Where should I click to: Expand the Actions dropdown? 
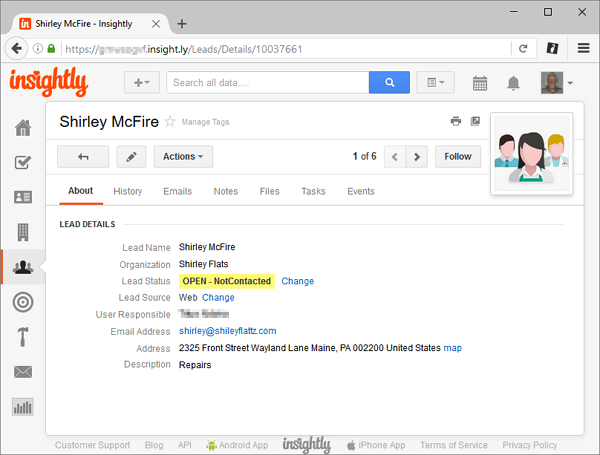coord(184,156)
